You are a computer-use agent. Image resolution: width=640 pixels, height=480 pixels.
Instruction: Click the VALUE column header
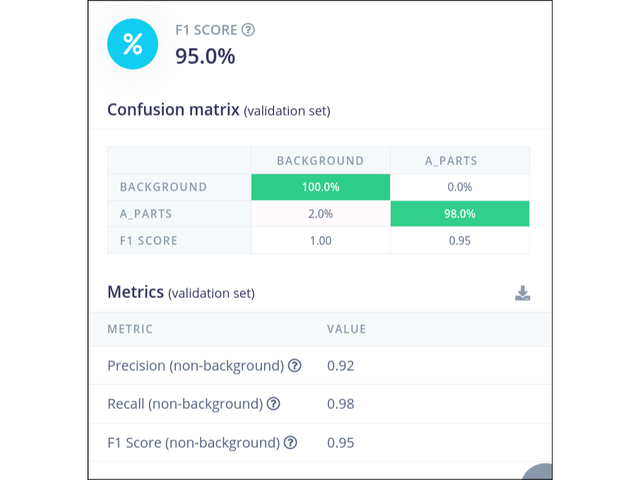[x=346, y=328]
